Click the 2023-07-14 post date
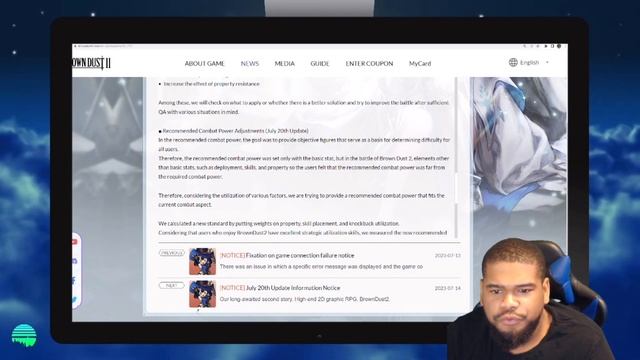 pos(447,288)
